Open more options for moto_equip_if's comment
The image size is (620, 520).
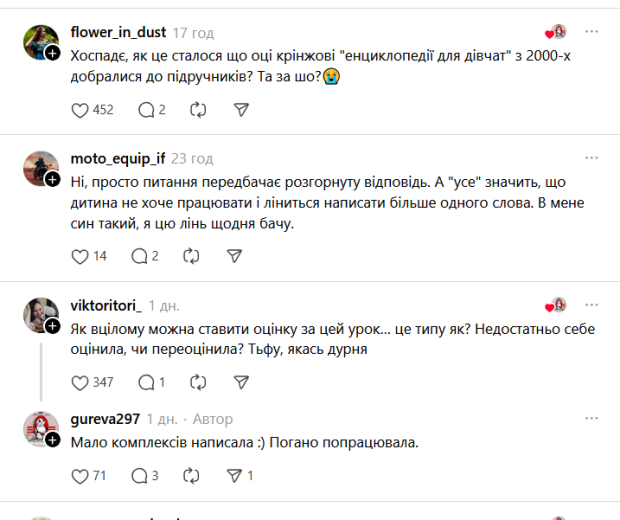click(592, 159)
